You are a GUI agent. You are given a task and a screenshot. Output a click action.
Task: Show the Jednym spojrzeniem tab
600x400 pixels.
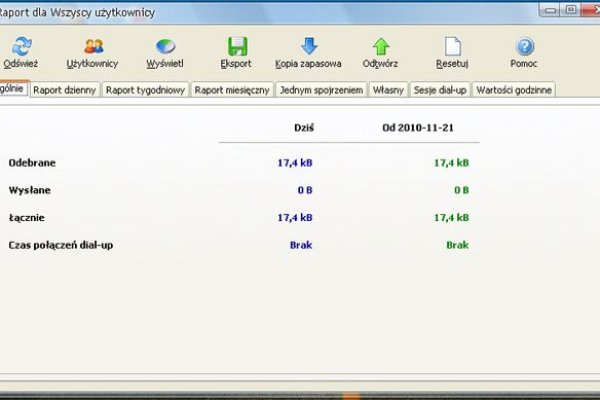[x=321, y=90]
